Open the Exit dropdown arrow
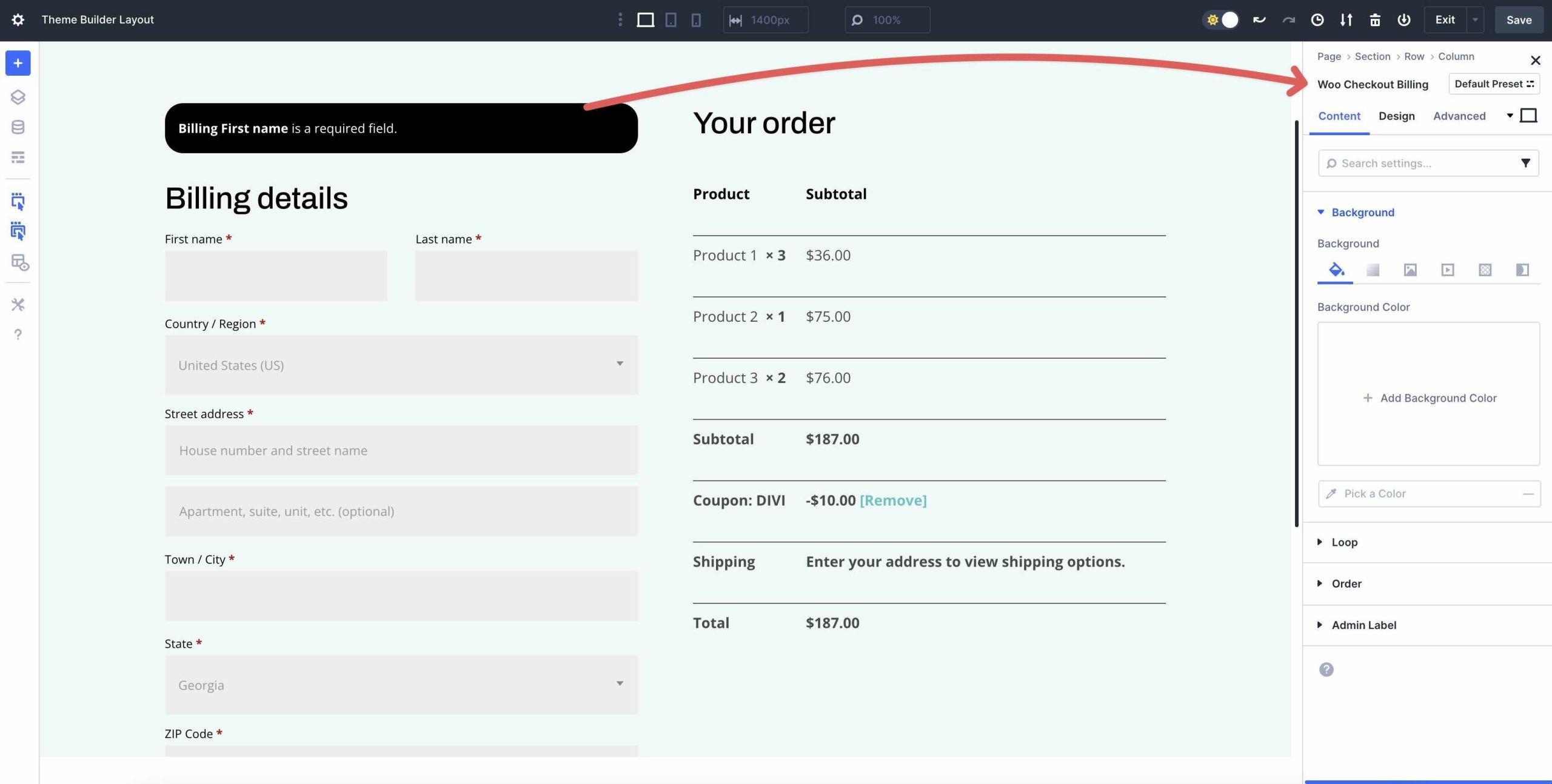The height and width of the screenshot is (784, 1552). click(1475, 19)
